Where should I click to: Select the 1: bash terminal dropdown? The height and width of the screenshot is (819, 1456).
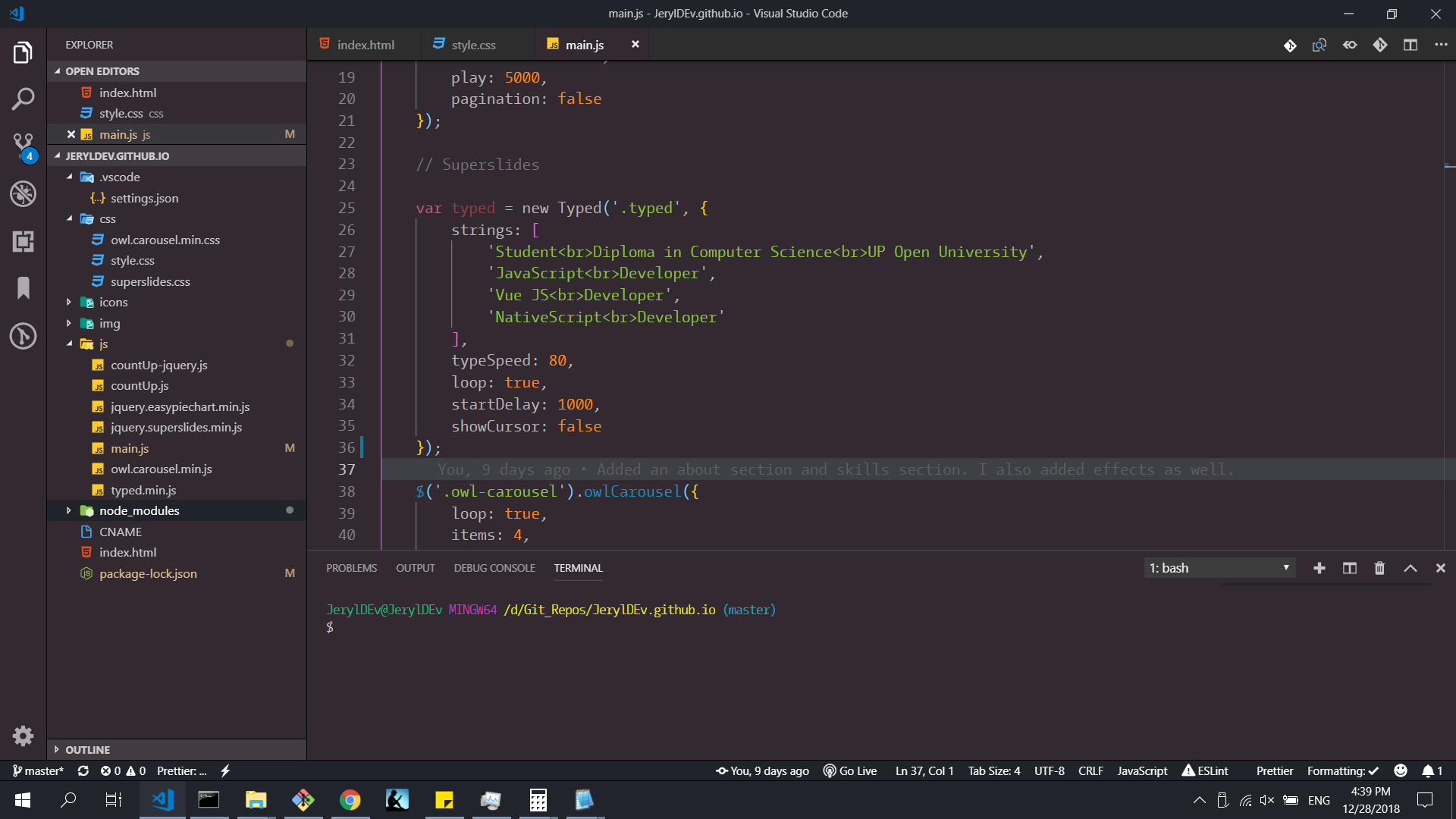coord(1219,568)
